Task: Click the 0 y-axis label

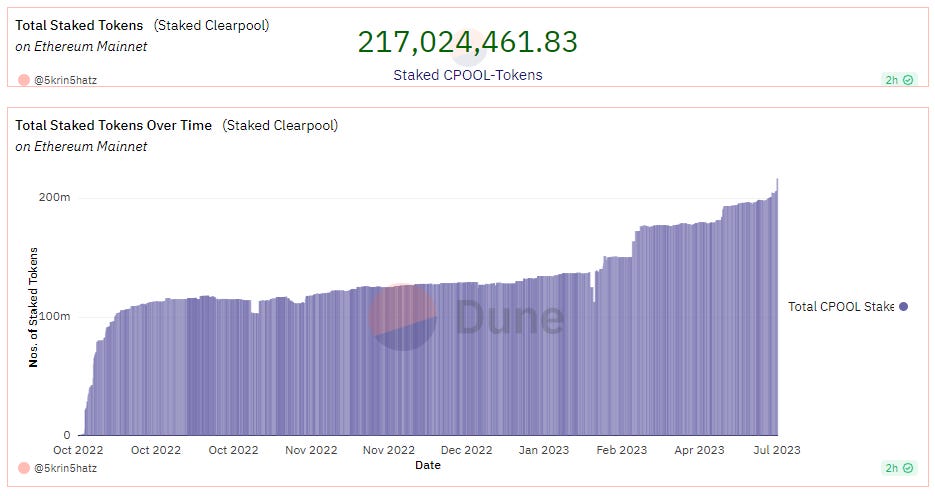Action: (67, 435)
